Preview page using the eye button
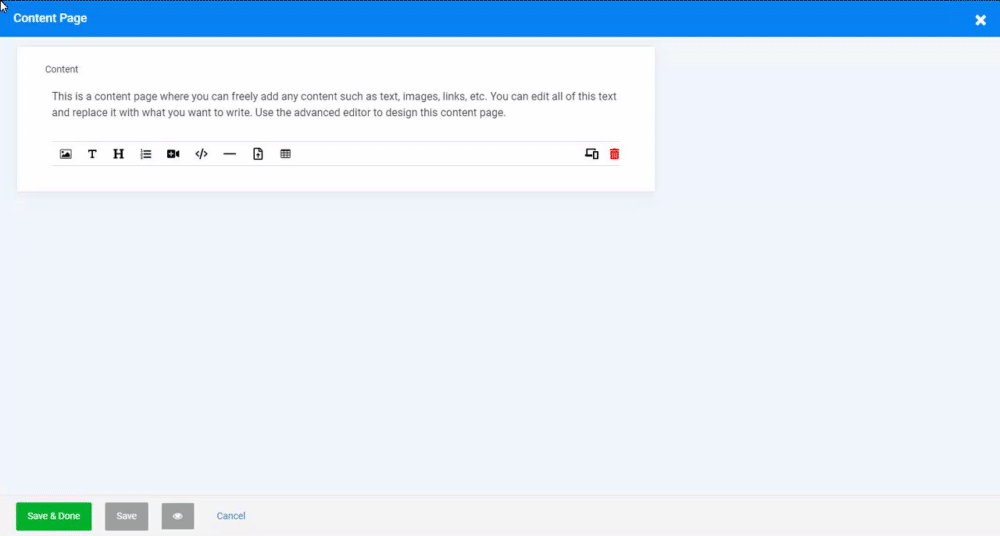 (x=178, y=516)
